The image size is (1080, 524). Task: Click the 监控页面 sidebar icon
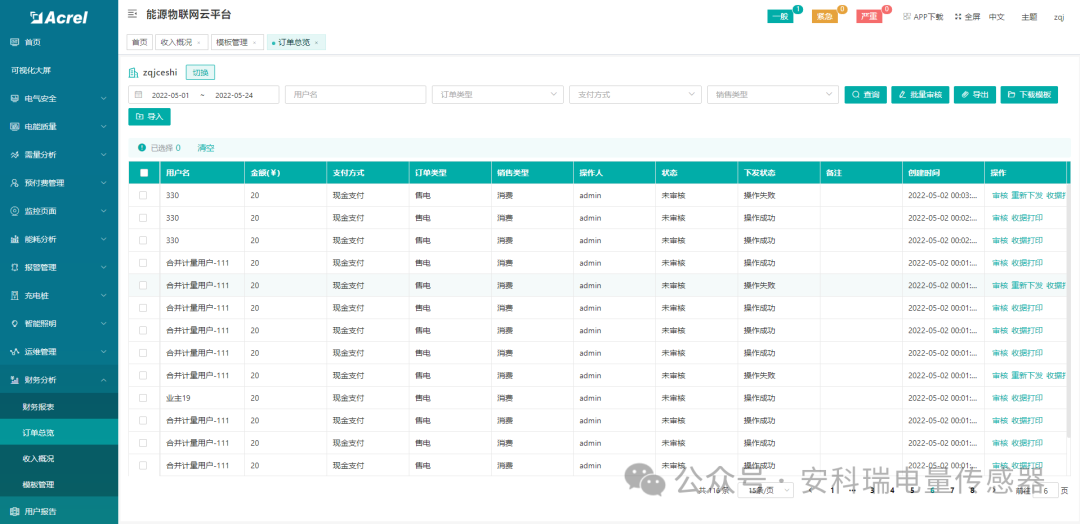point(14,211)
